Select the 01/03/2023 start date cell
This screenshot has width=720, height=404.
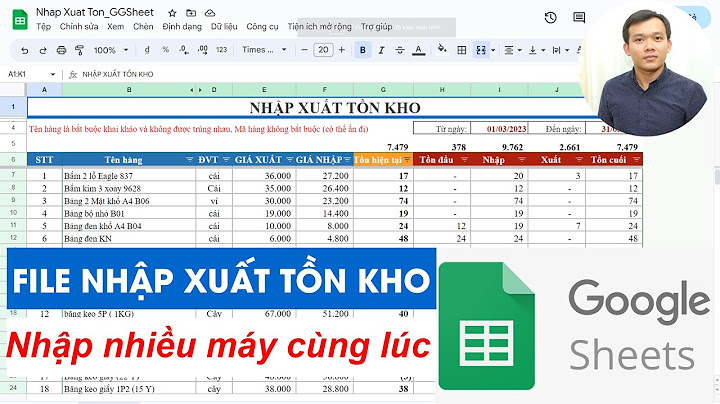click(x=499, y=129)
